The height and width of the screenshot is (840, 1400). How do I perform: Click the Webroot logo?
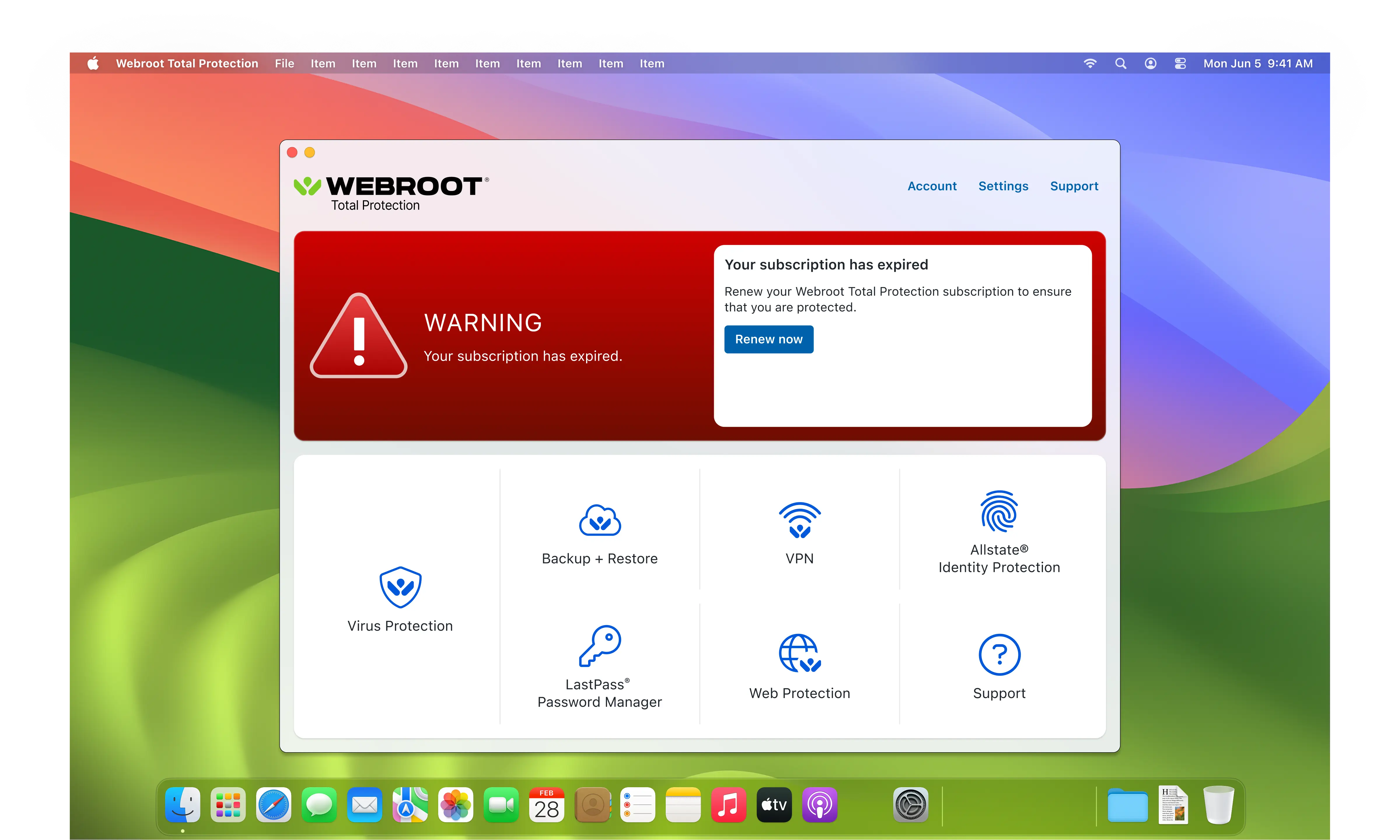click(x=391, y=194)
